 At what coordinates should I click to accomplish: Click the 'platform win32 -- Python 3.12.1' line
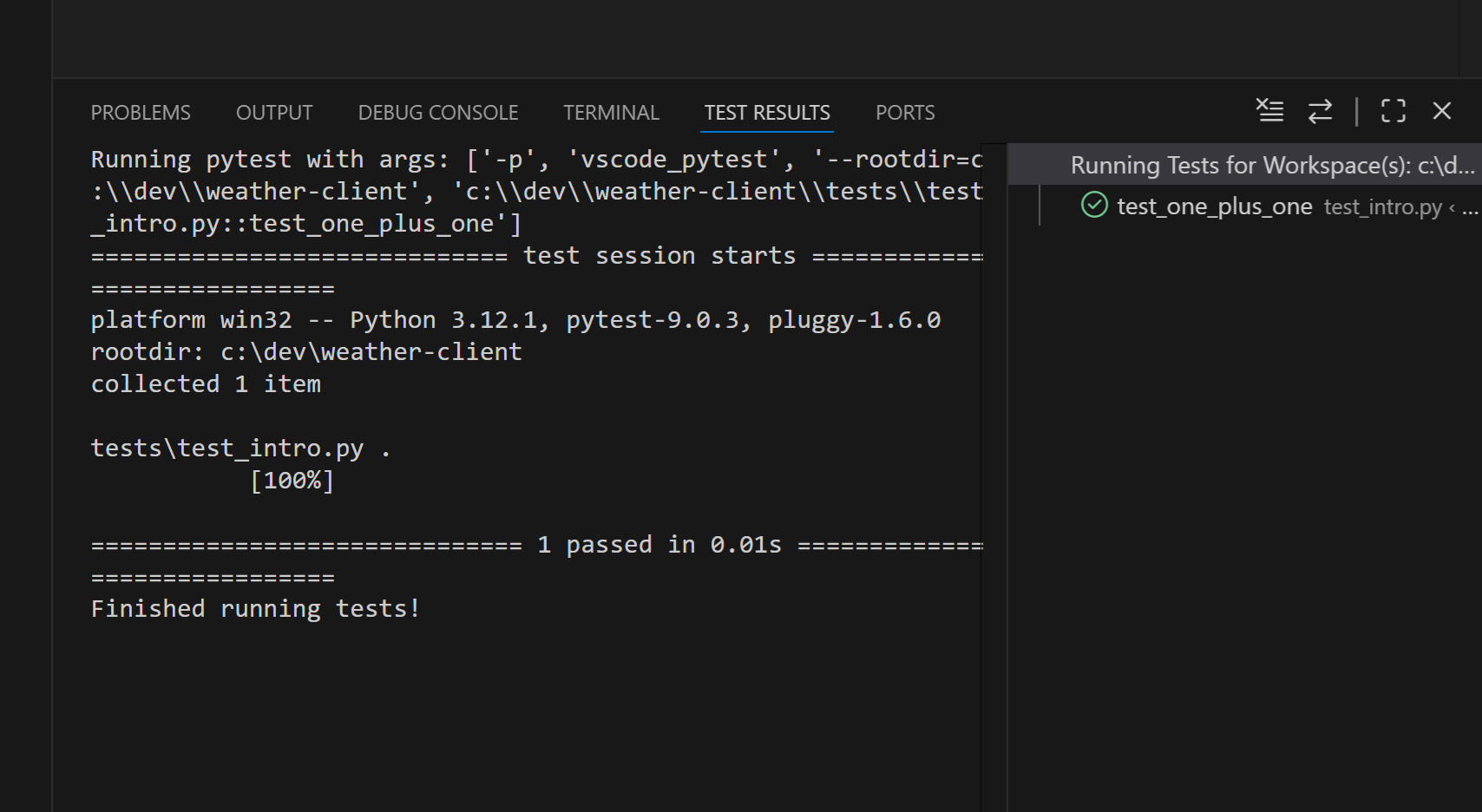(515, 320)
